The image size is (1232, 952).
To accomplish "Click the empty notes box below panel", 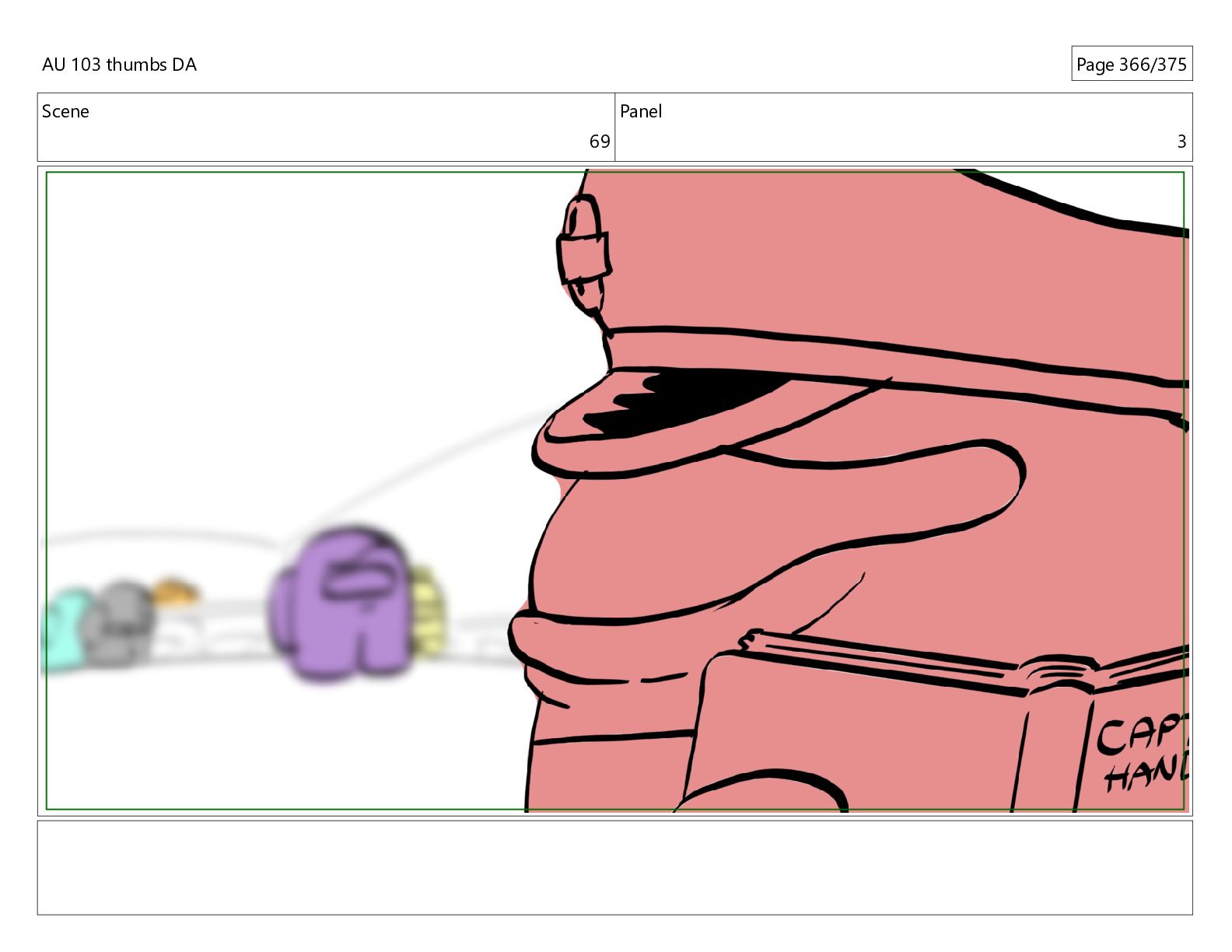I will (x=615, y=867).
